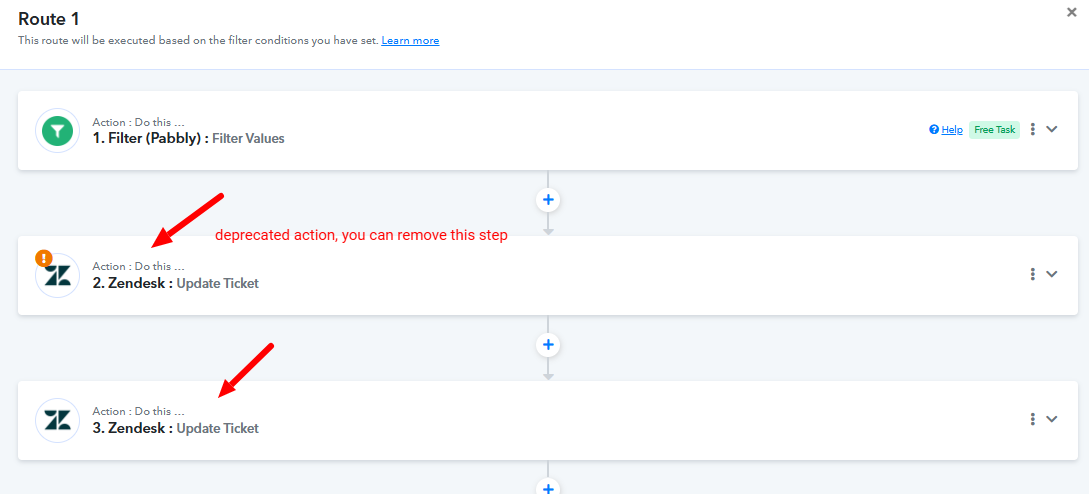Close the Route 1 panel
Viewport: 1089px width, 494px height.
click(1072, 12)
